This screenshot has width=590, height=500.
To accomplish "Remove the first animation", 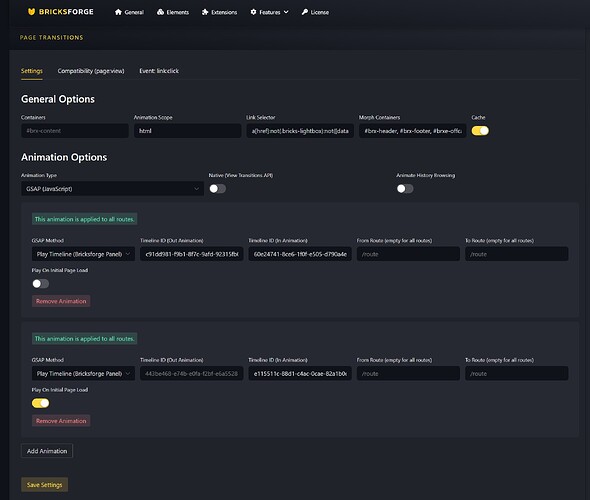I will coord(61,301).
